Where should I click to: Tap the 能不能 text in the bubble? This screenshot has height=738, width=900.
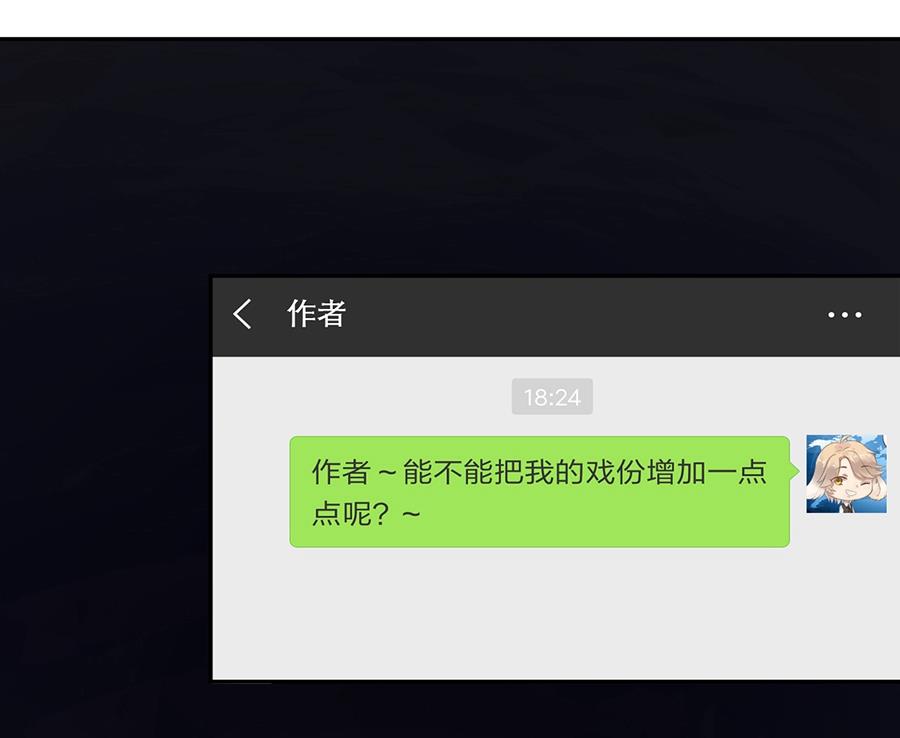447,472
